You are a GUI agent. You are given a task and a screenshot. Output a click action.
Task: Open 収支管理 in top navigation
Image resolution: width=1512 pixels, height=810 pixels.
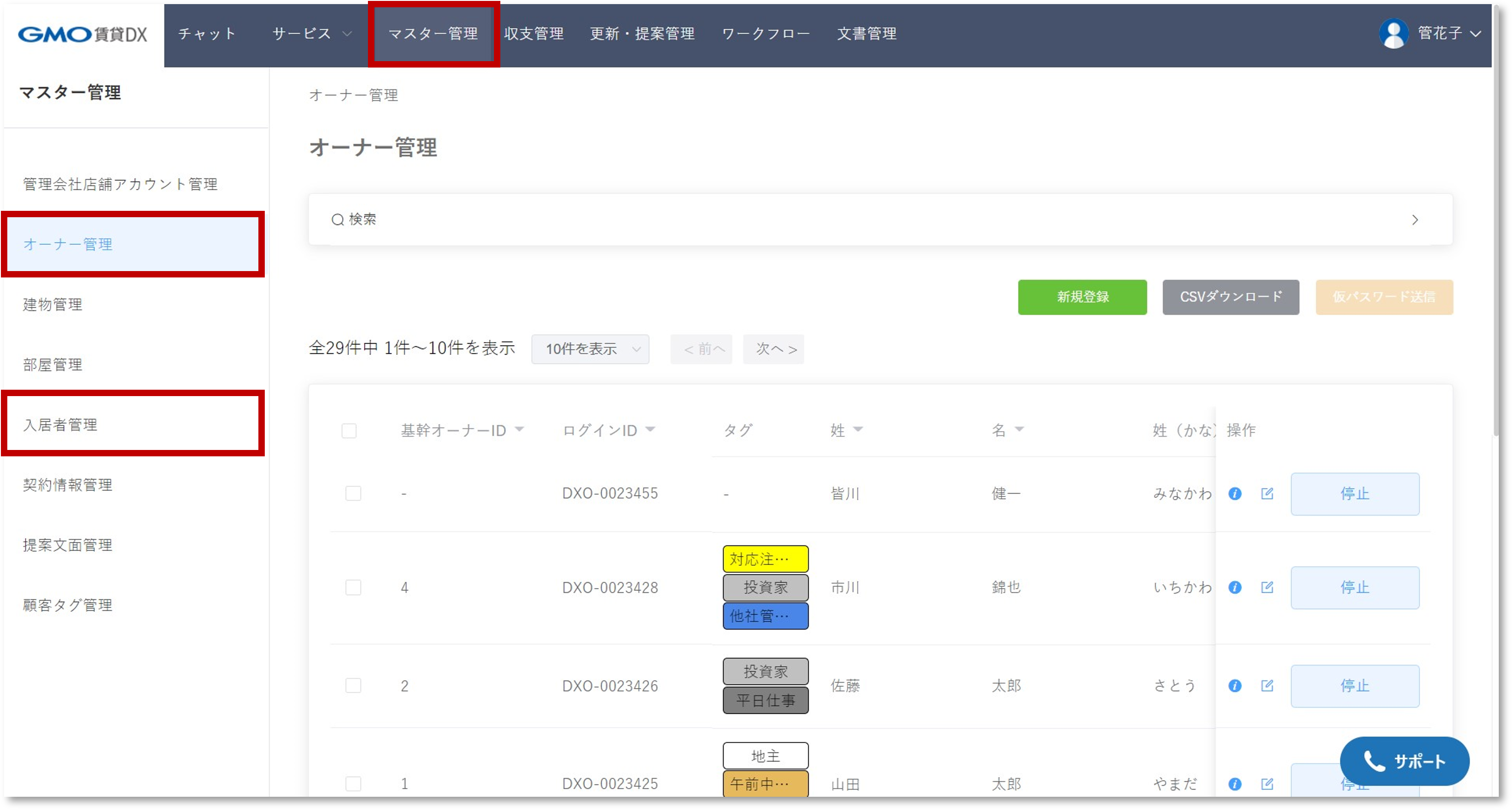[x=534, y=33]
